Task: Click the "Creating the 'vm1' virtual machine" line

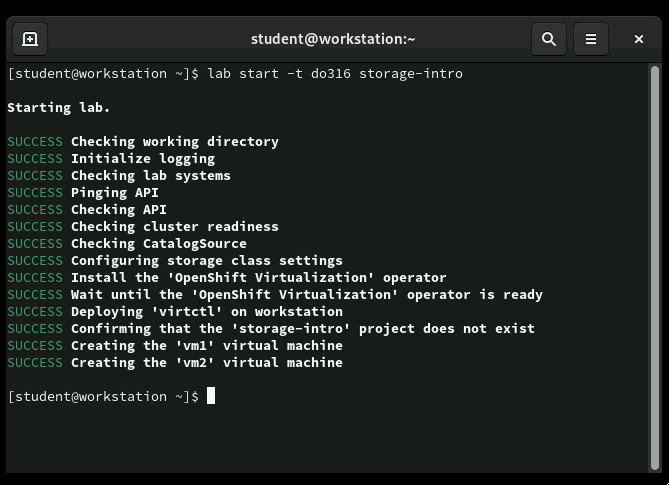Action: pos(206,345)
